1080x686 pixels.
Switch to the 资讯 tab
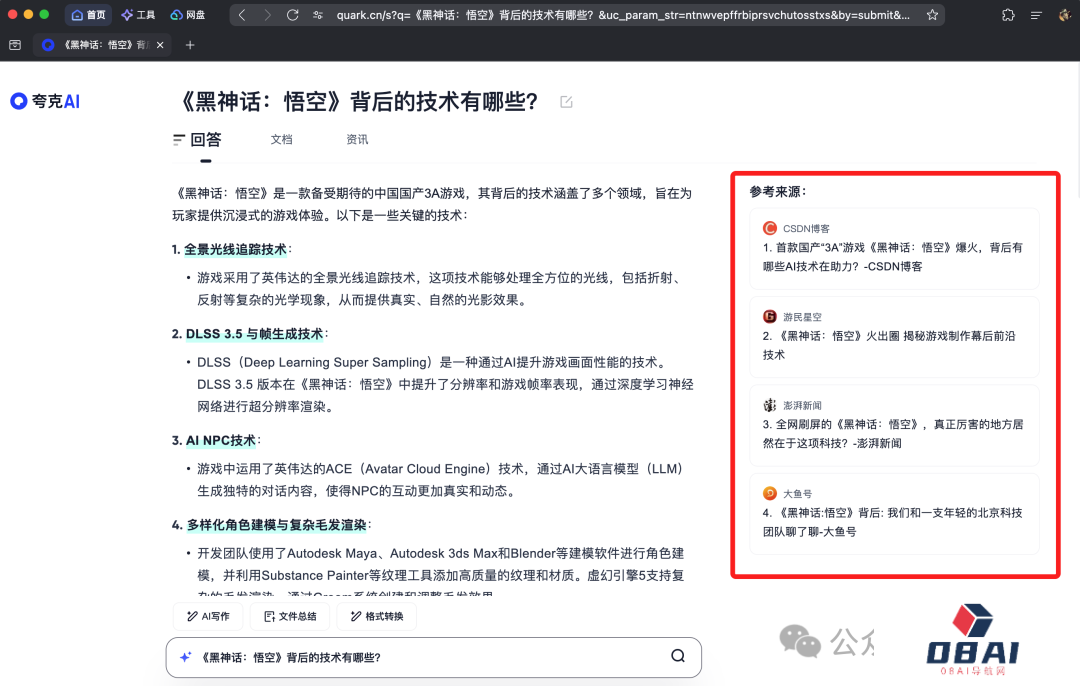pos(357,140)
